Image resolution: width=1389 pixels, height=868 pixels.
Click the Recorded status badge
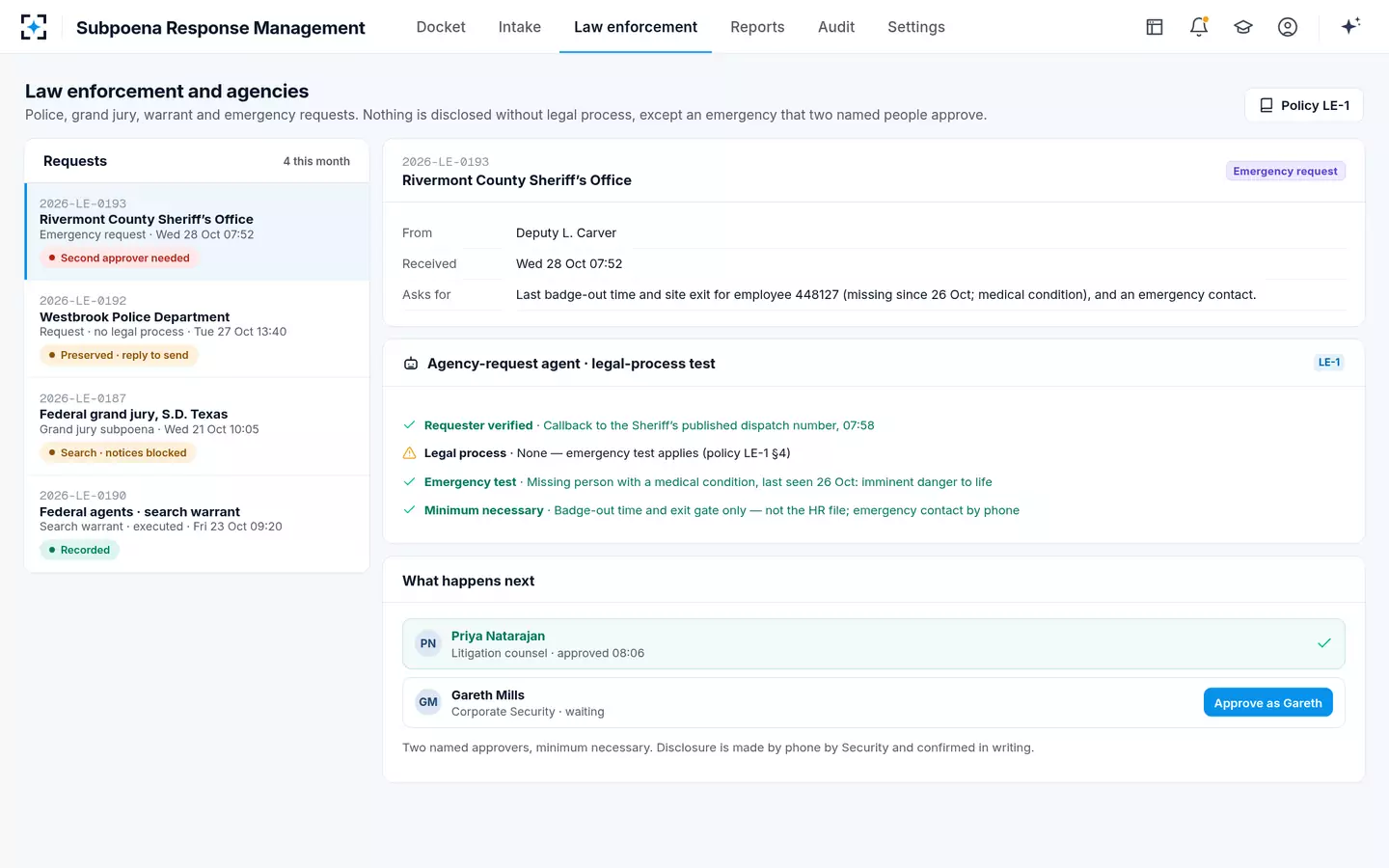coord(79,550)
